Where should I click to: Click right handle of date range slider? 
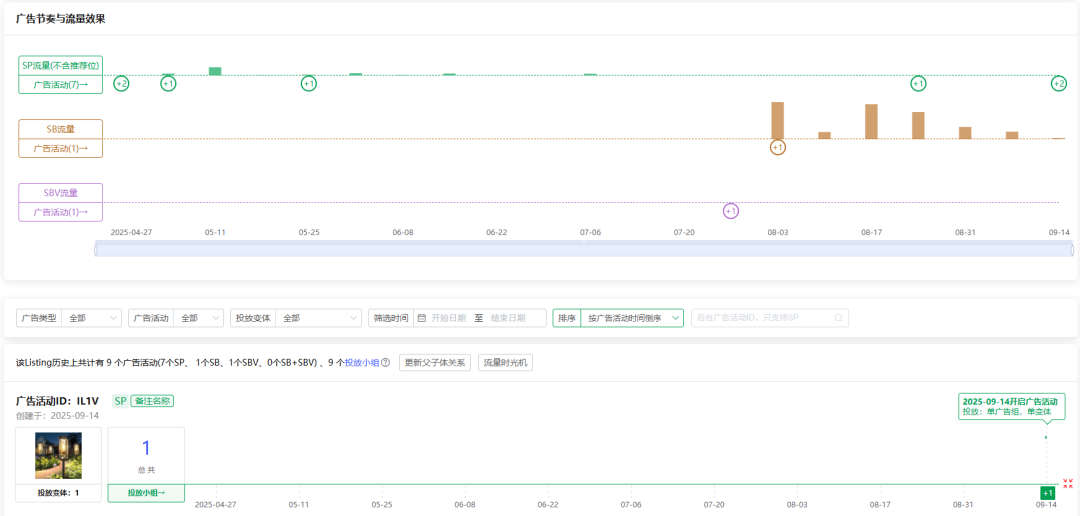pyautogui.click(x=1072, y=250)
